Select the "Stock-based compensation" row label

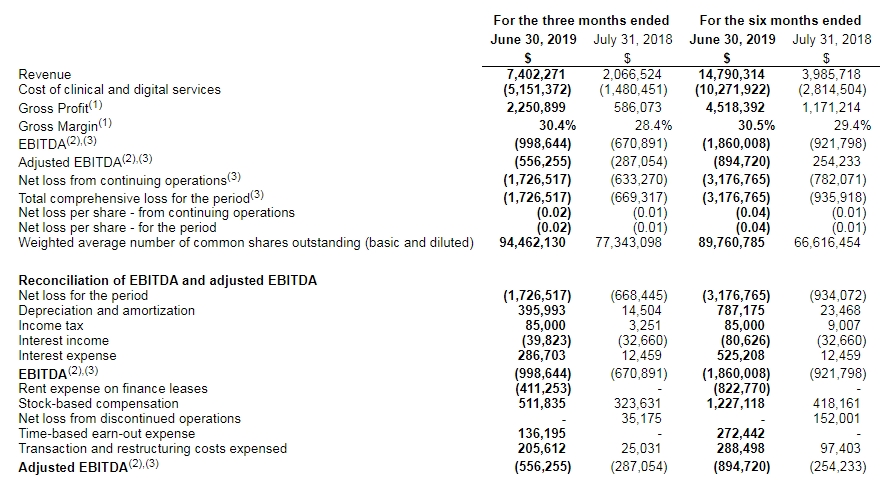pos(99,403)
